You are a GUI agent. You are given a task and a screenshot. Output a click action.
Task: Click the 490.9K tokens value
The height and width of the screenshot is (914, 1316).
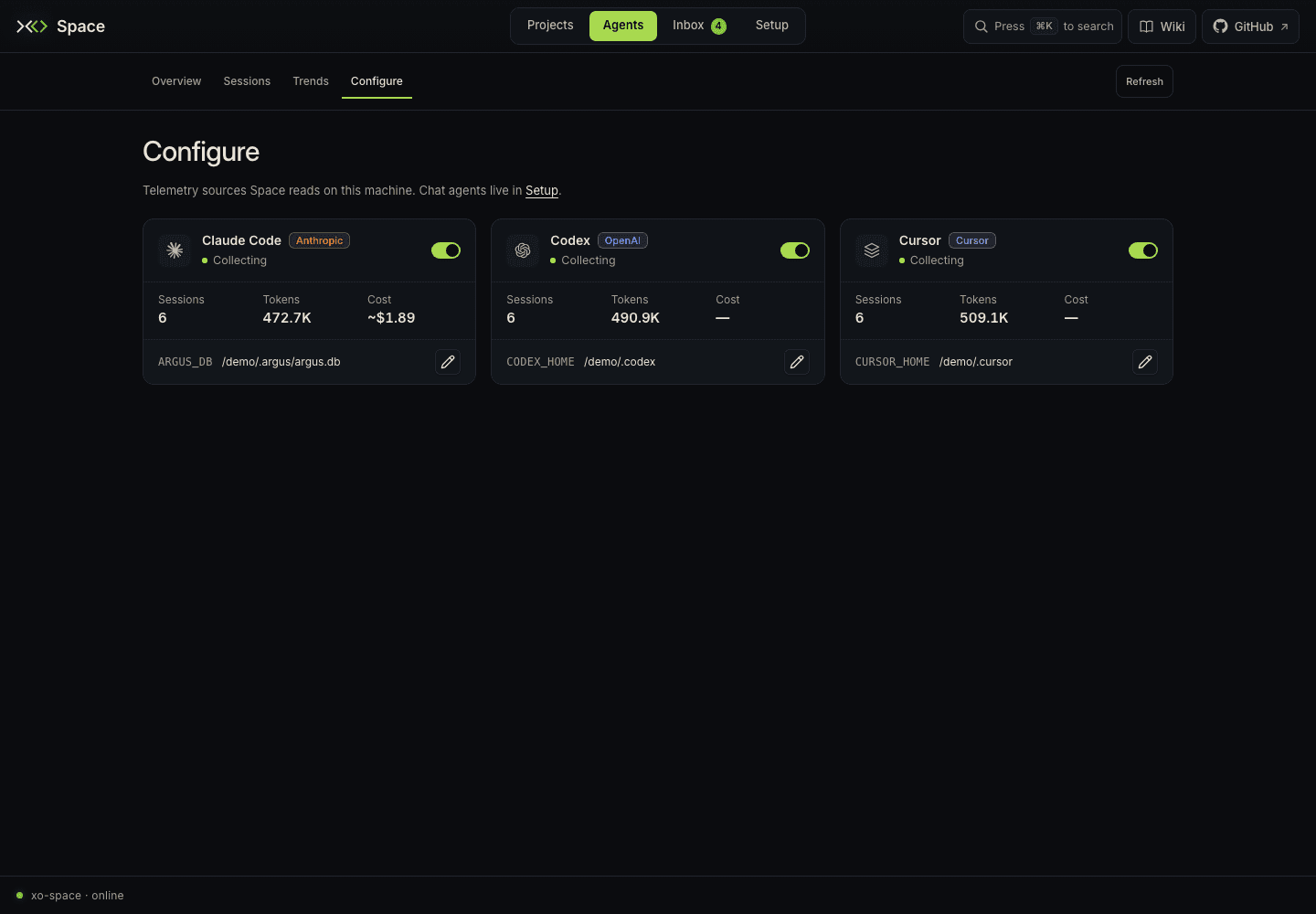[x=635, y=318]
